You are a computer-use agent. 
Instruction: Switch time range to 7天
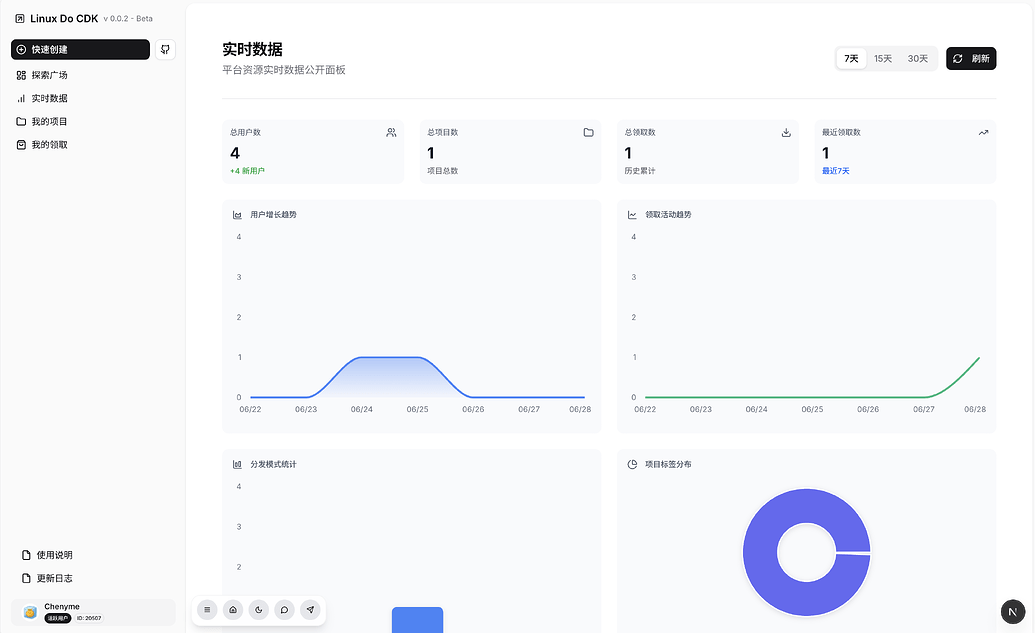pos(851,59)
